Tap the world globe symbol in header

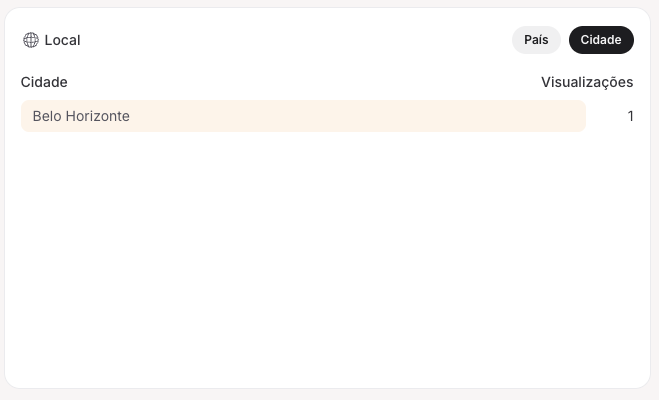31,40
